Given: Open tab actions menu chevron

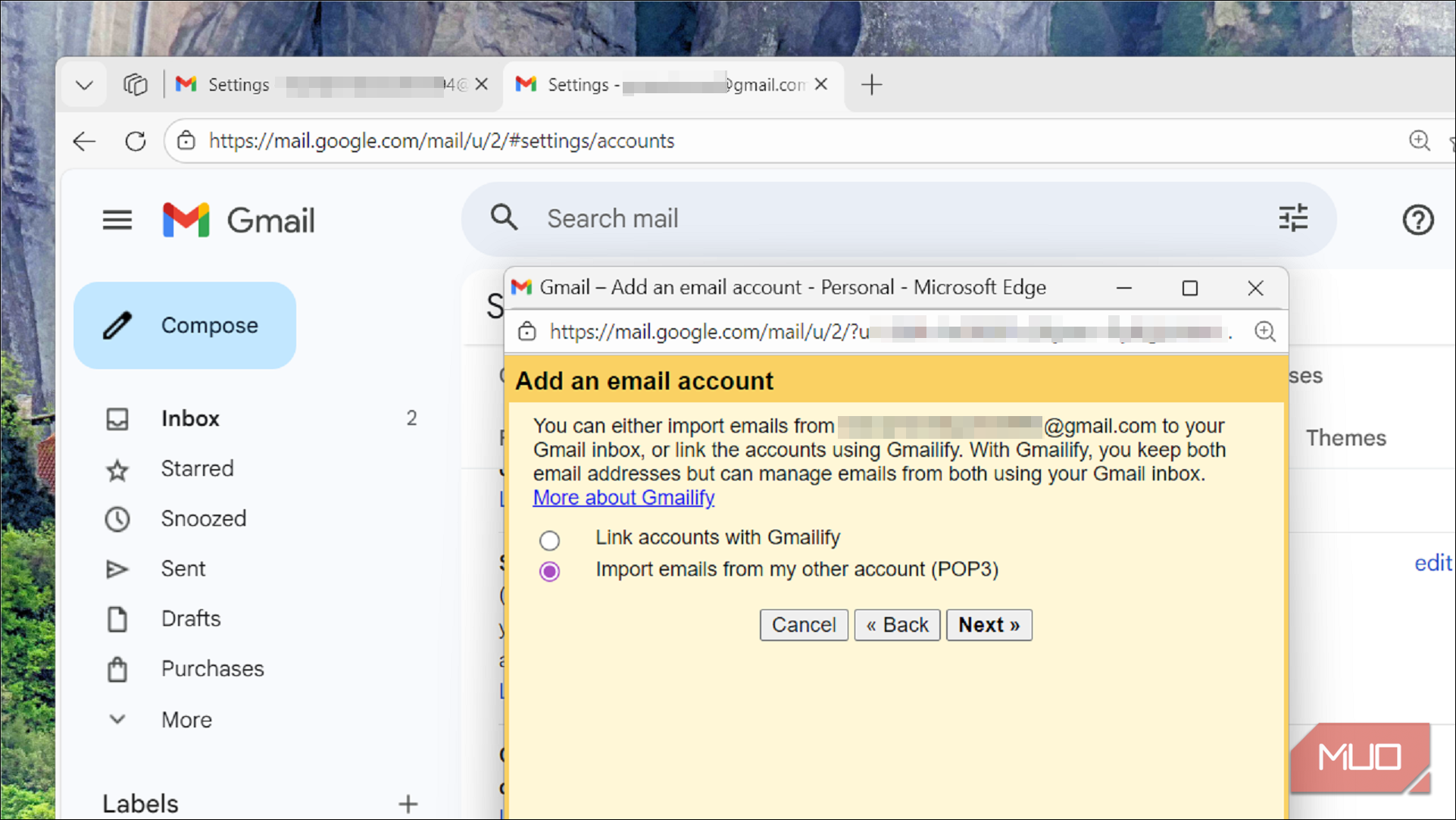Looking at the screenshot, I should point(84,85).
